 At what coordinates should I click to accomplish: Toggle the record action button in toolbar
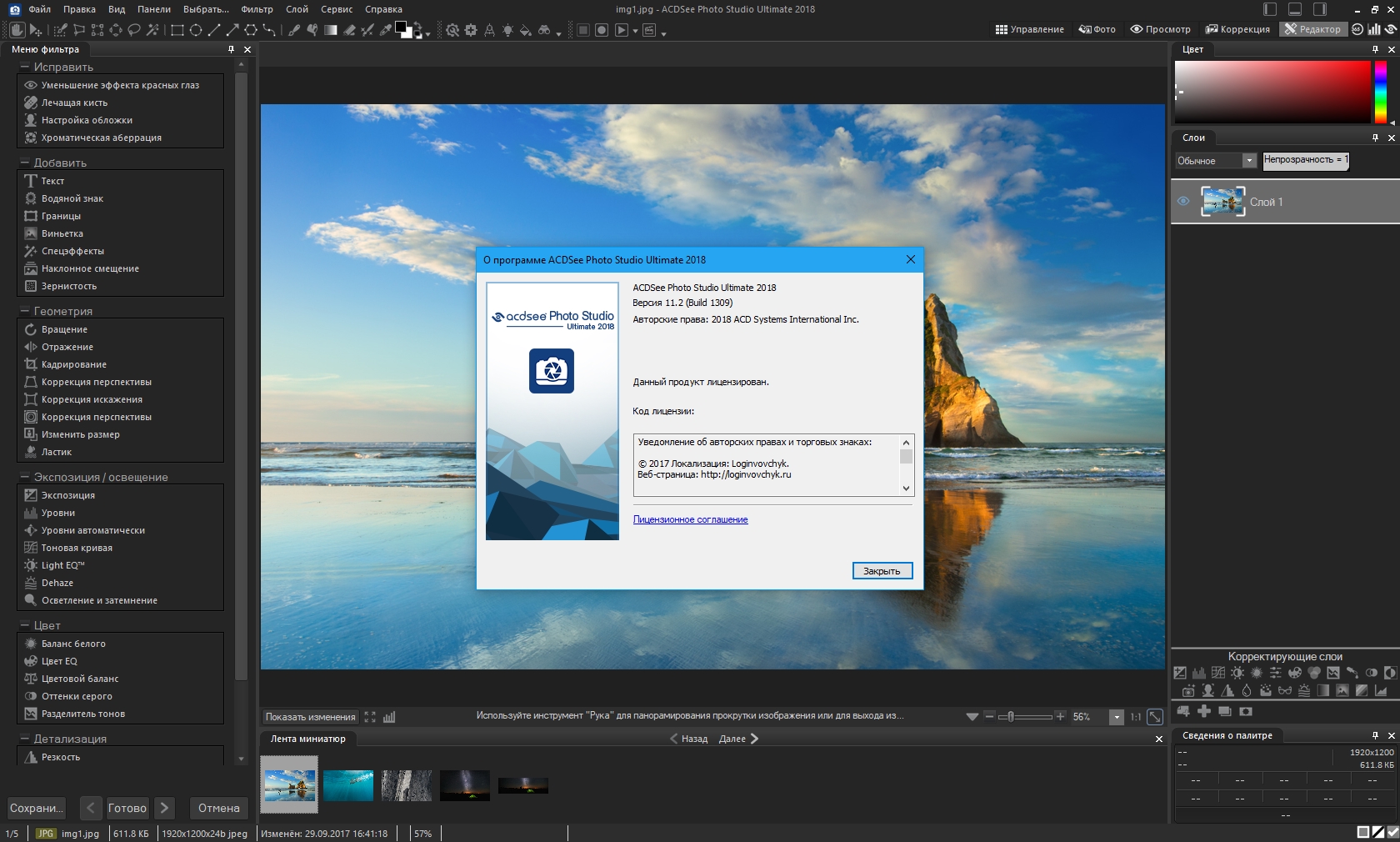point(602,30)
